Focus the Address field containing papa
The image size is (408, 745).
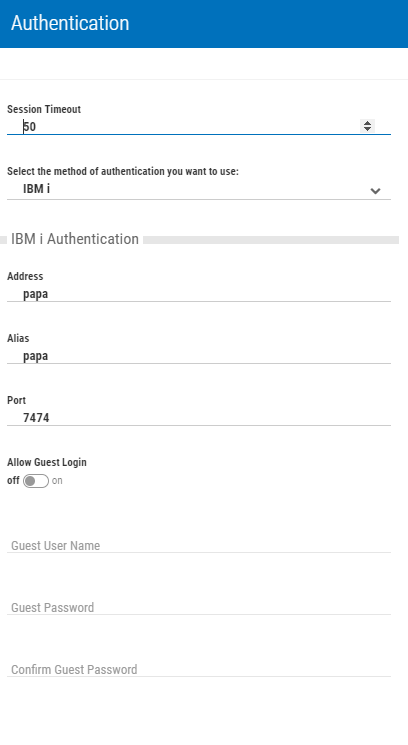click(199, 294)
